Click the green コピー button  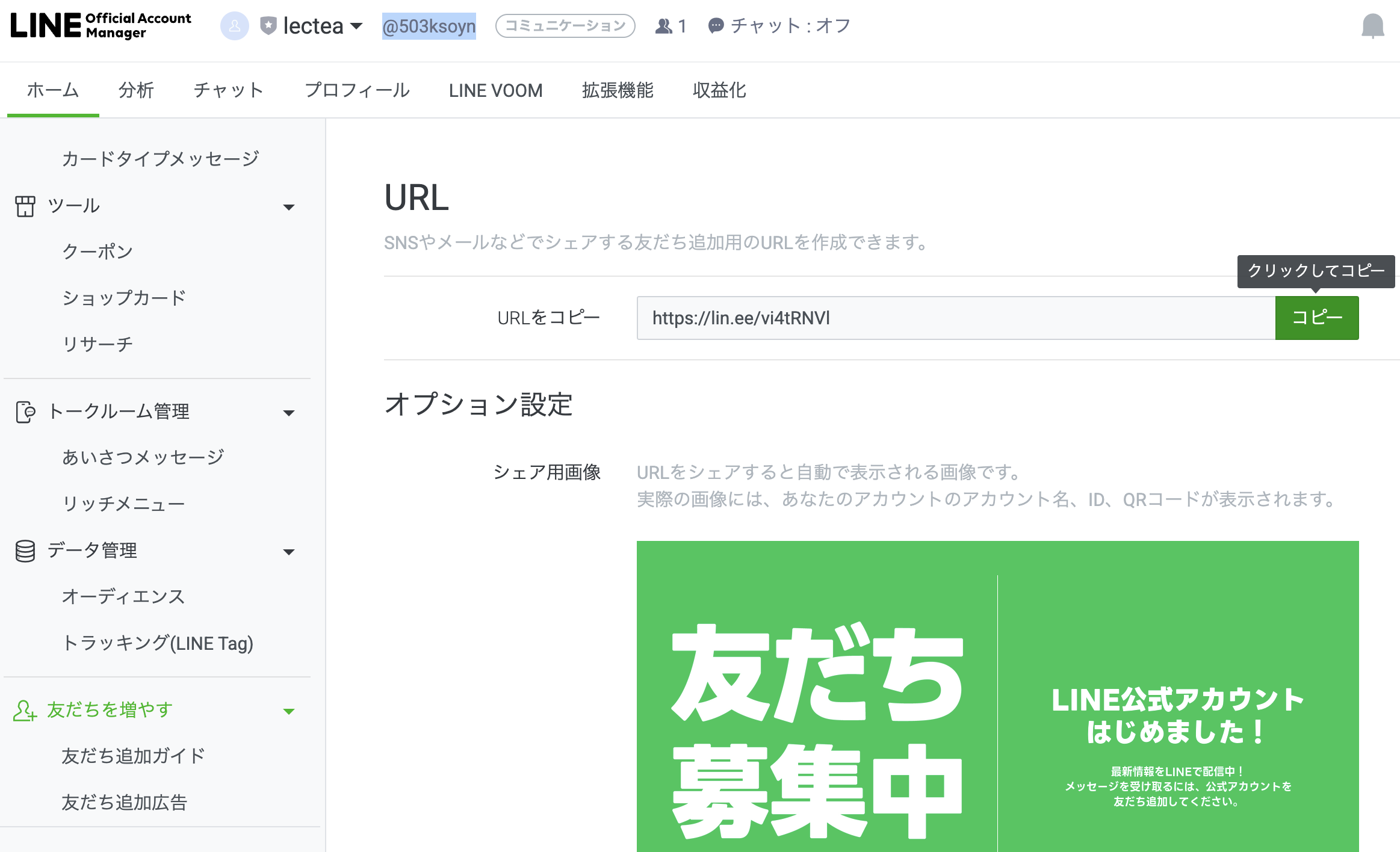pos(1316,318)
